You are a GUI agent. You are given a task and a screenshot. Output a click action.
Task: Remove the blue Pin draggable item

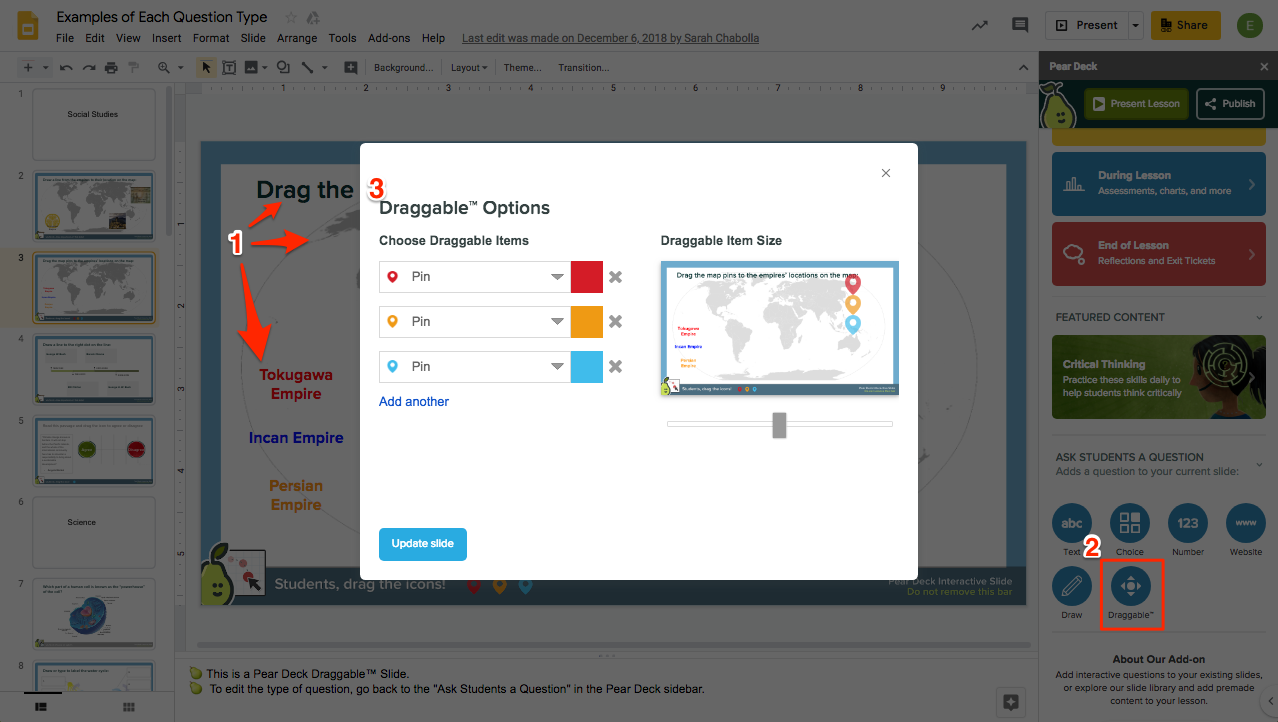(616, 367)
